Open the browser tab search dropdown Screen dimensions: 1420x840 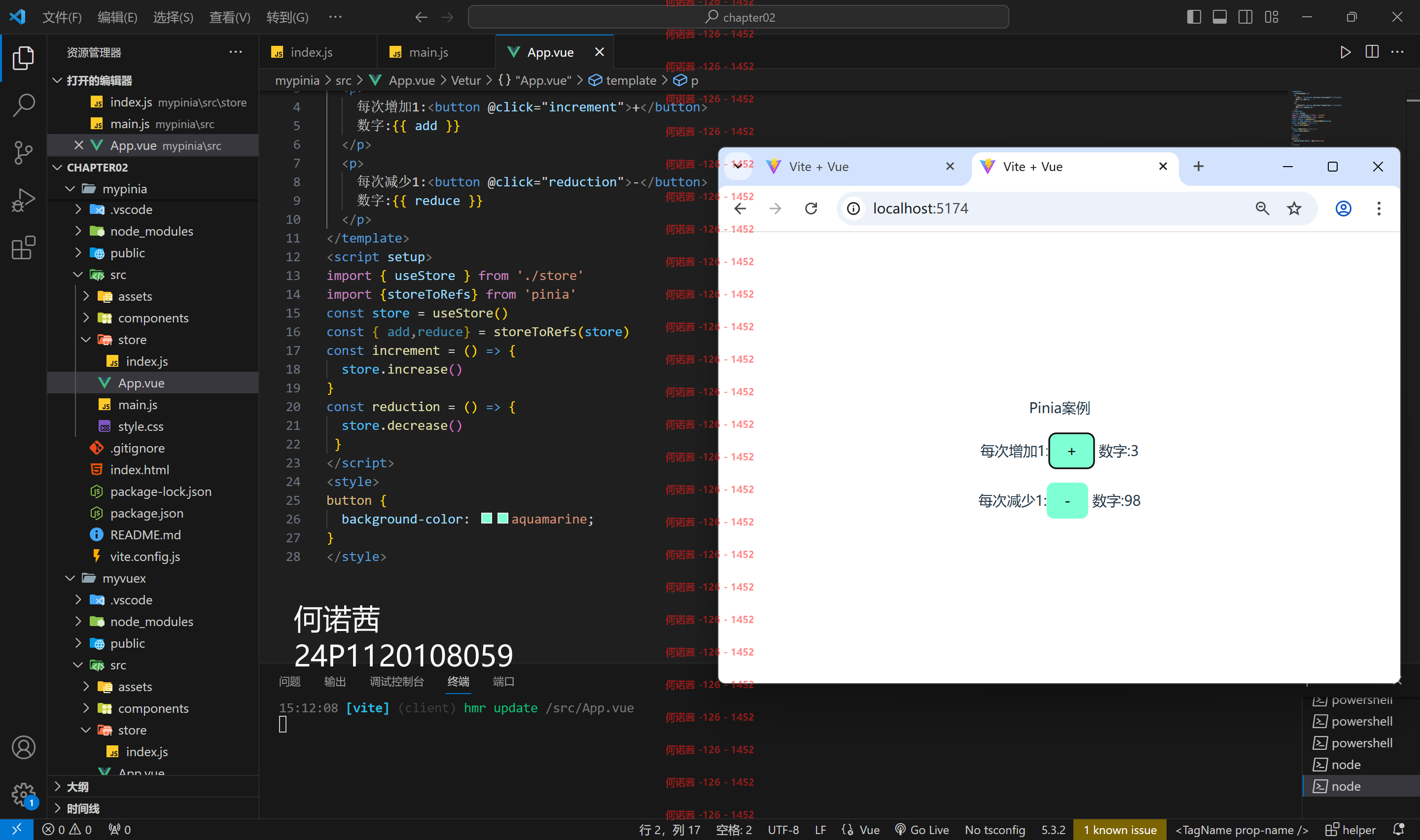(x=738, y=166)
